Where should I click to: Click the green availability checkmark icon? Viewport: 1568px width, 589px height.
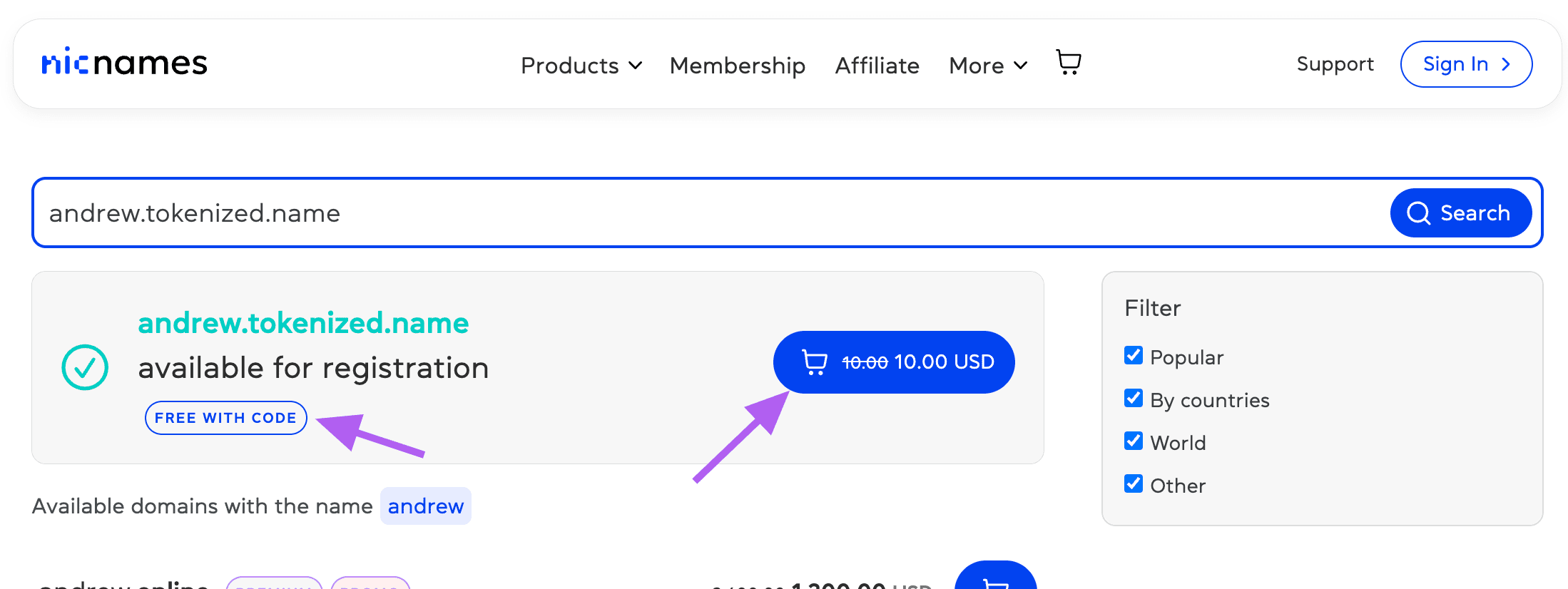(x=85, y=367)
